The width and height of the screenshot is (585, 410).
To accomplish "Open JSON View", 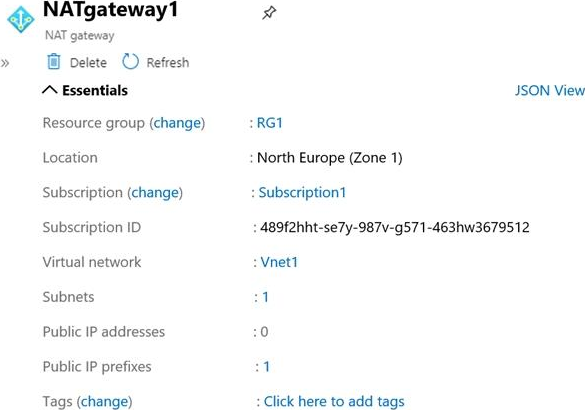I will pos(550,91).
